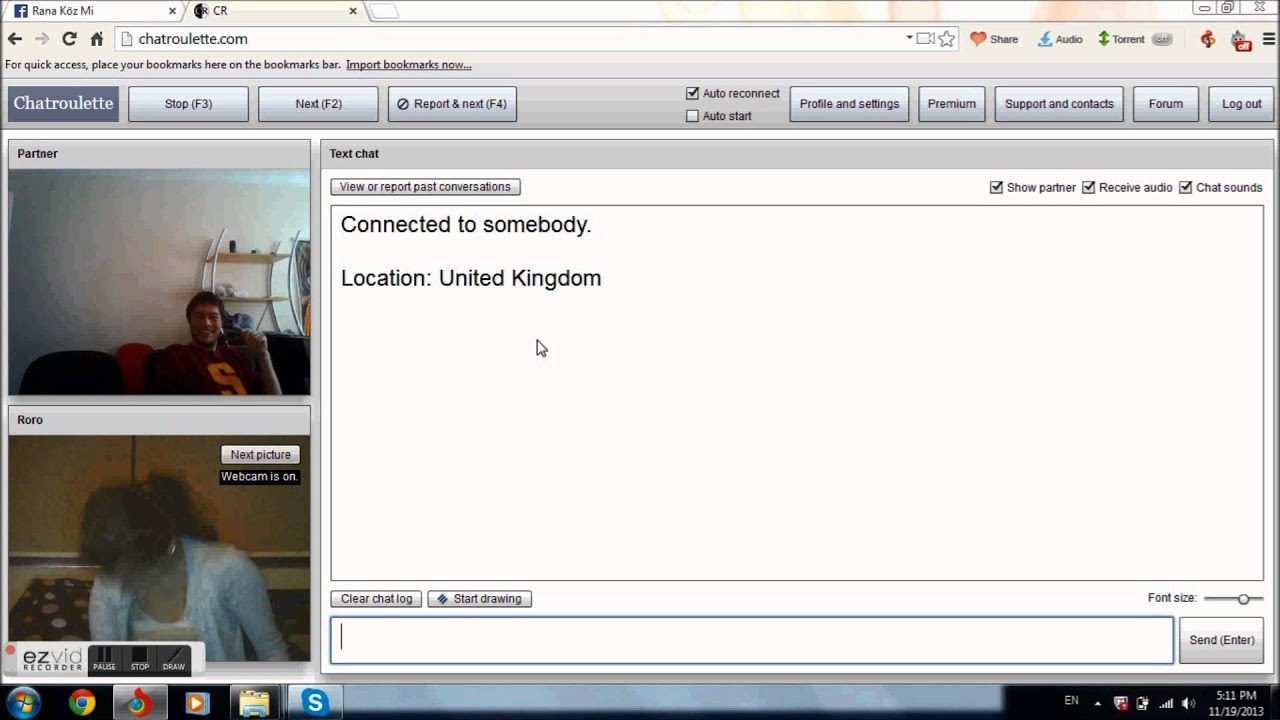Click the Roro own webcam preview
Viewport: 1280px width, 720px height.
click(x=159, y=548)
